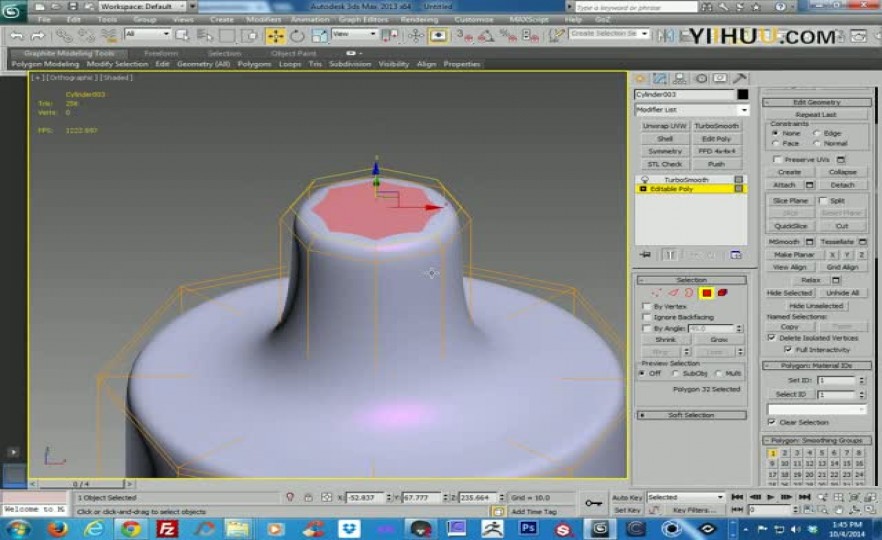Enable the By Vertex checkbox
The height and width of the screenshot is (540, 882).
coord(646,307)
